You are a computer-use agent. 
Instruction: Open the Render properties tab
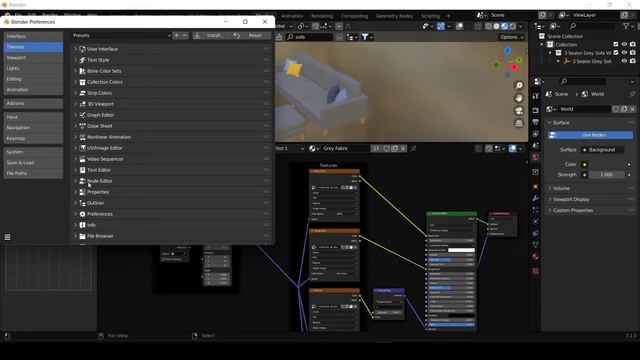coord(536,110)
